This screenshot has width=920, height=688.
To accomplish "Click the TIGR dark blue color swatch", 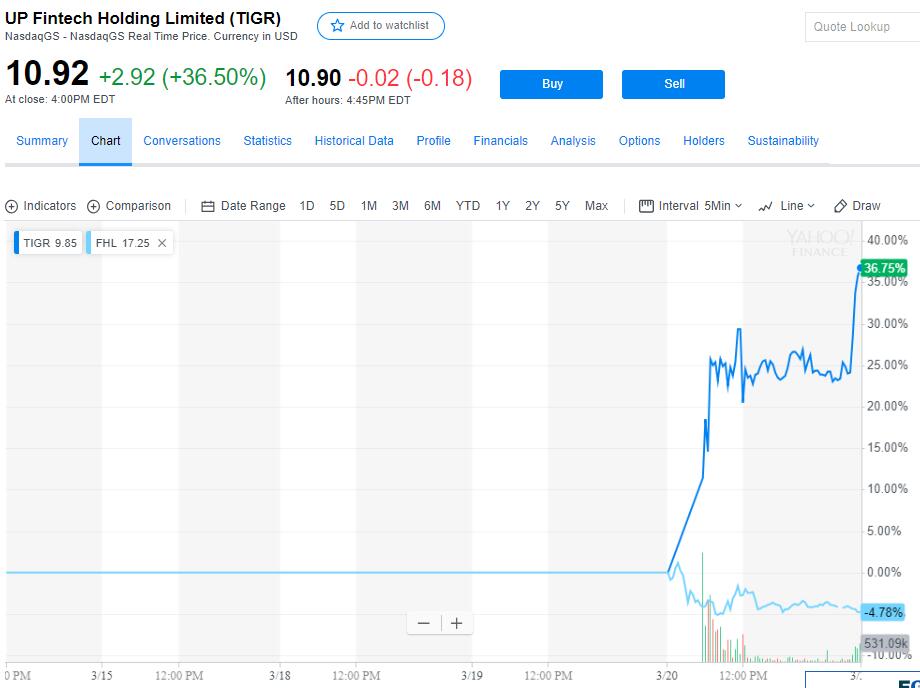I will 16,243.
